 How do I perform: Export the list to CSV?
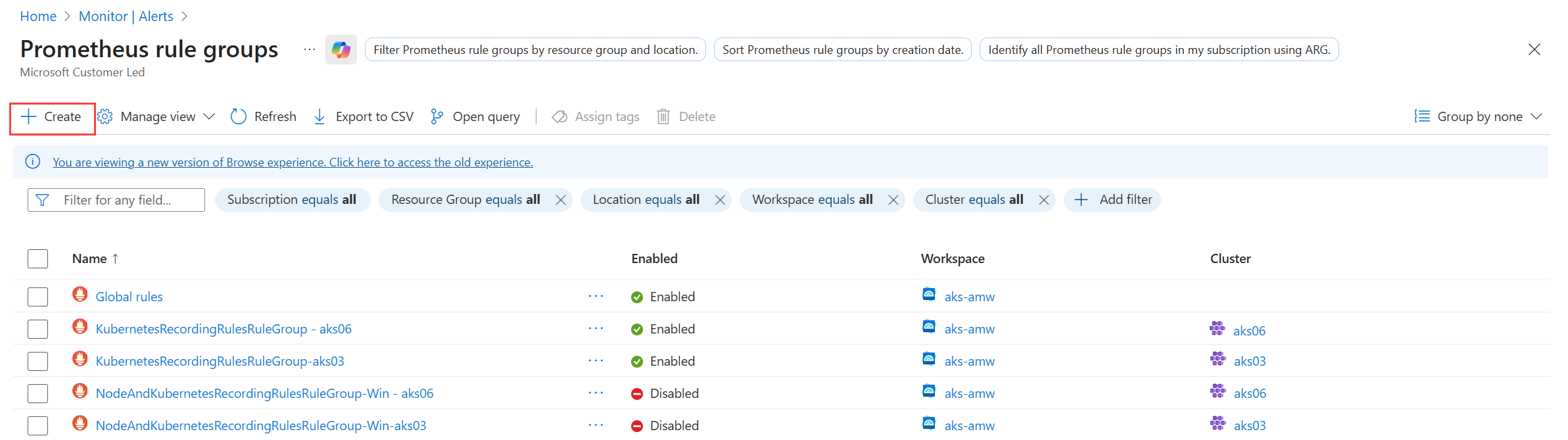364,117
